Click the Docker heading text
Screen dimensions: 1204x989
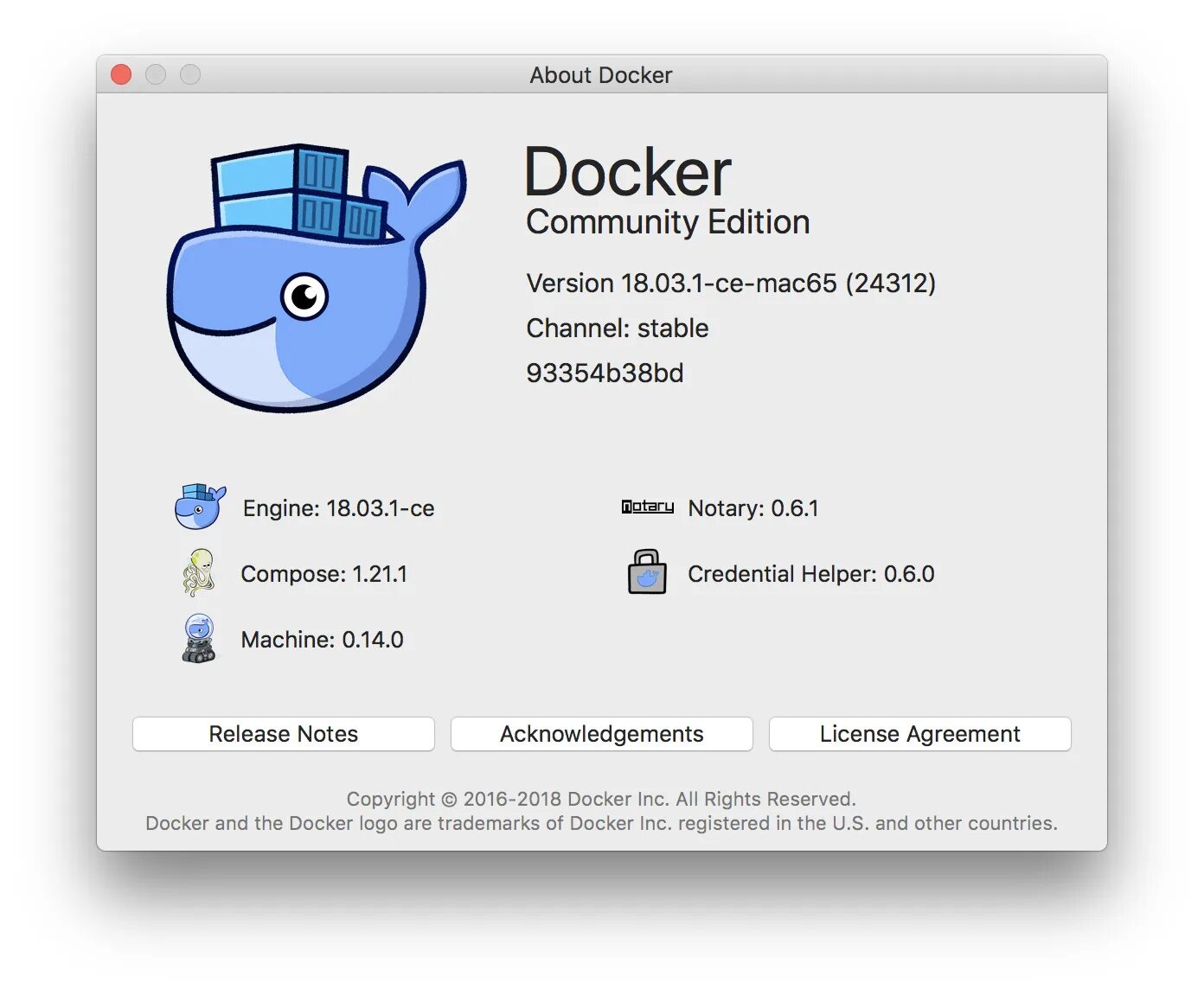(x=628, y=172)
